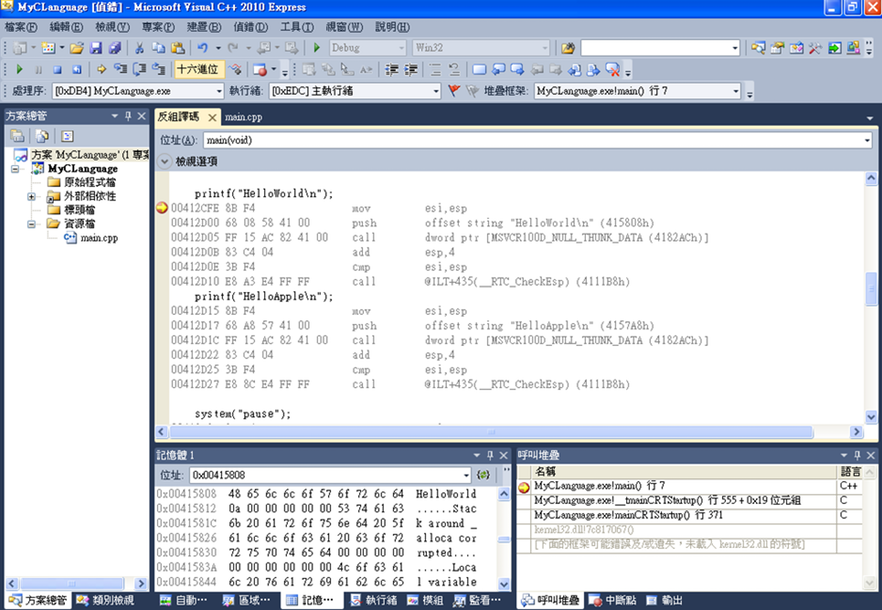The height and width of the screenshot is (610, 882).
Task: Open the Win32 platform dropdown
Action: point(544,48)
